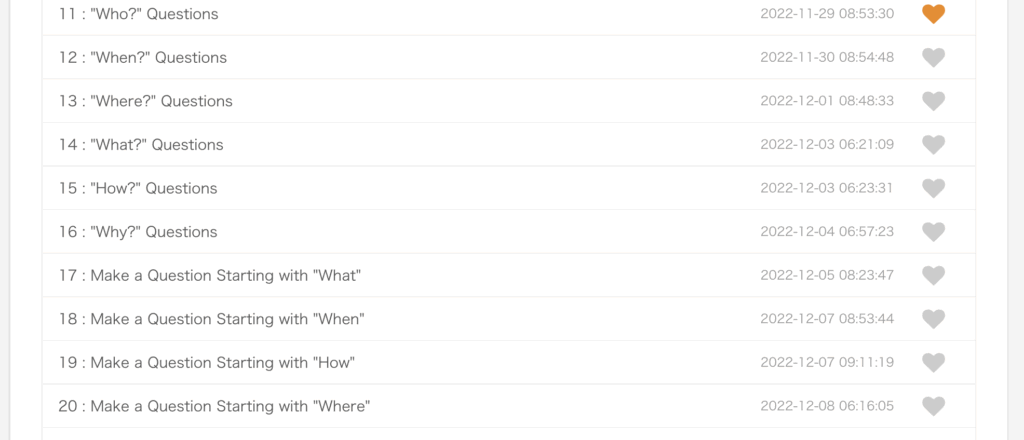The height and width of the screenshot is (440, 1024).
Task: Like lesson 20 Starting with "Where"
Action: [933, 406]
